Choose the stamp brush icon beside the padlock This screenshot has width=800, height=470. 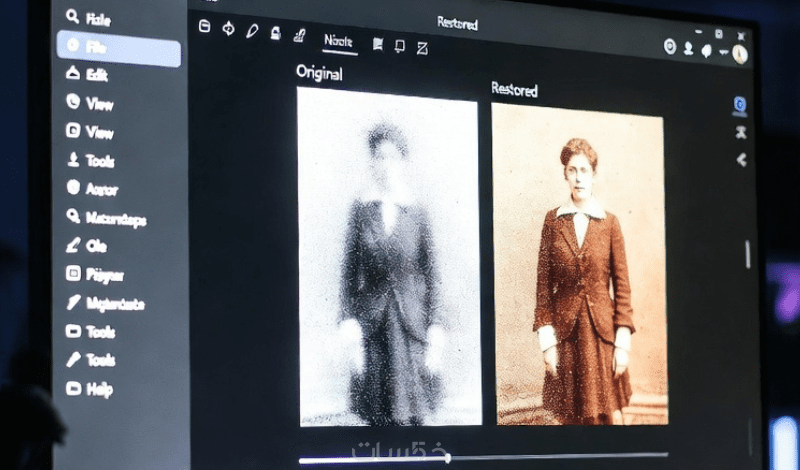point(299,35)
